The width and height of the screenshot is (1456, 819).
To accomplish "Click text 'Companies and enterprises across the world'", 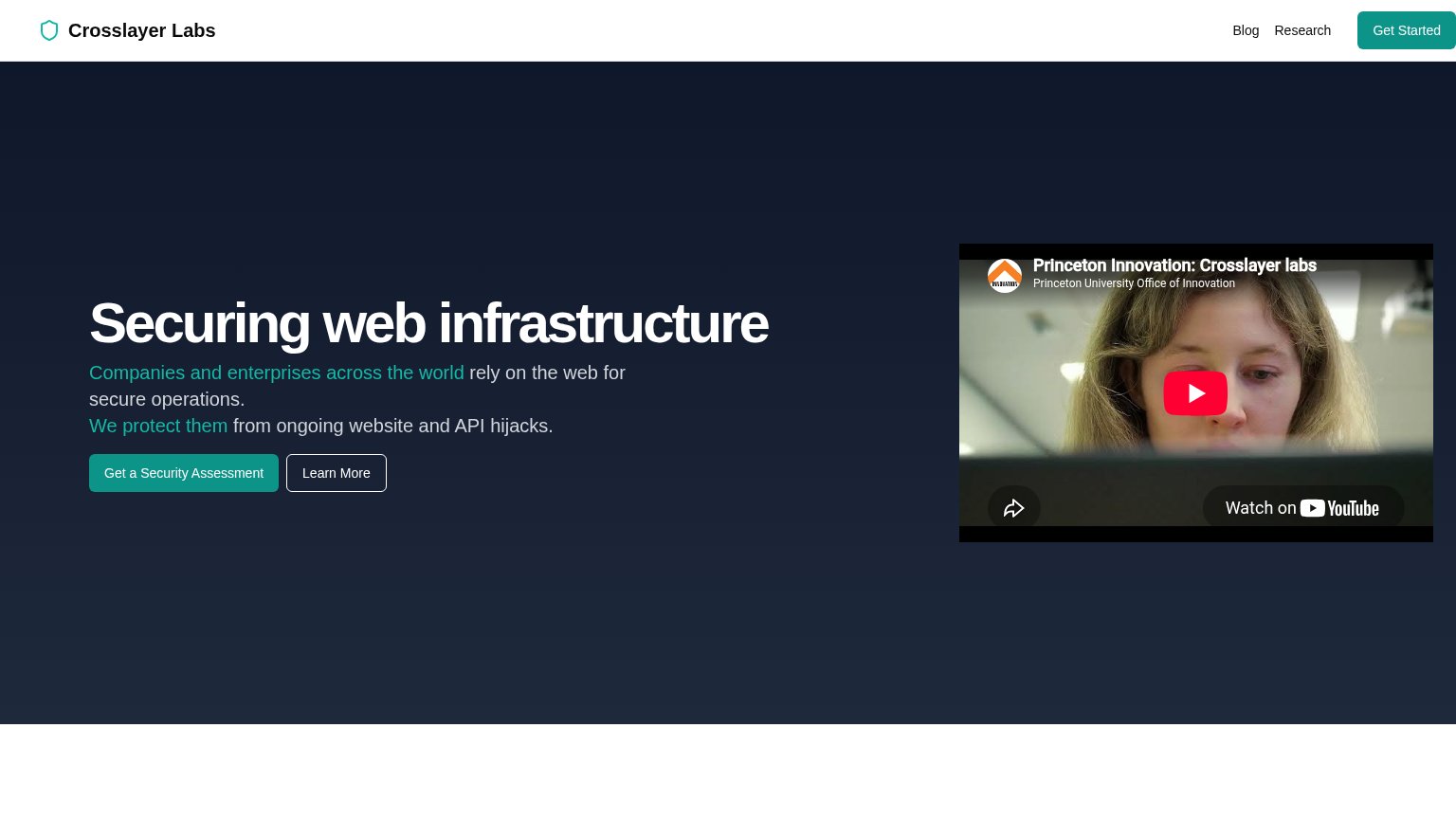I will click(277, 373).
